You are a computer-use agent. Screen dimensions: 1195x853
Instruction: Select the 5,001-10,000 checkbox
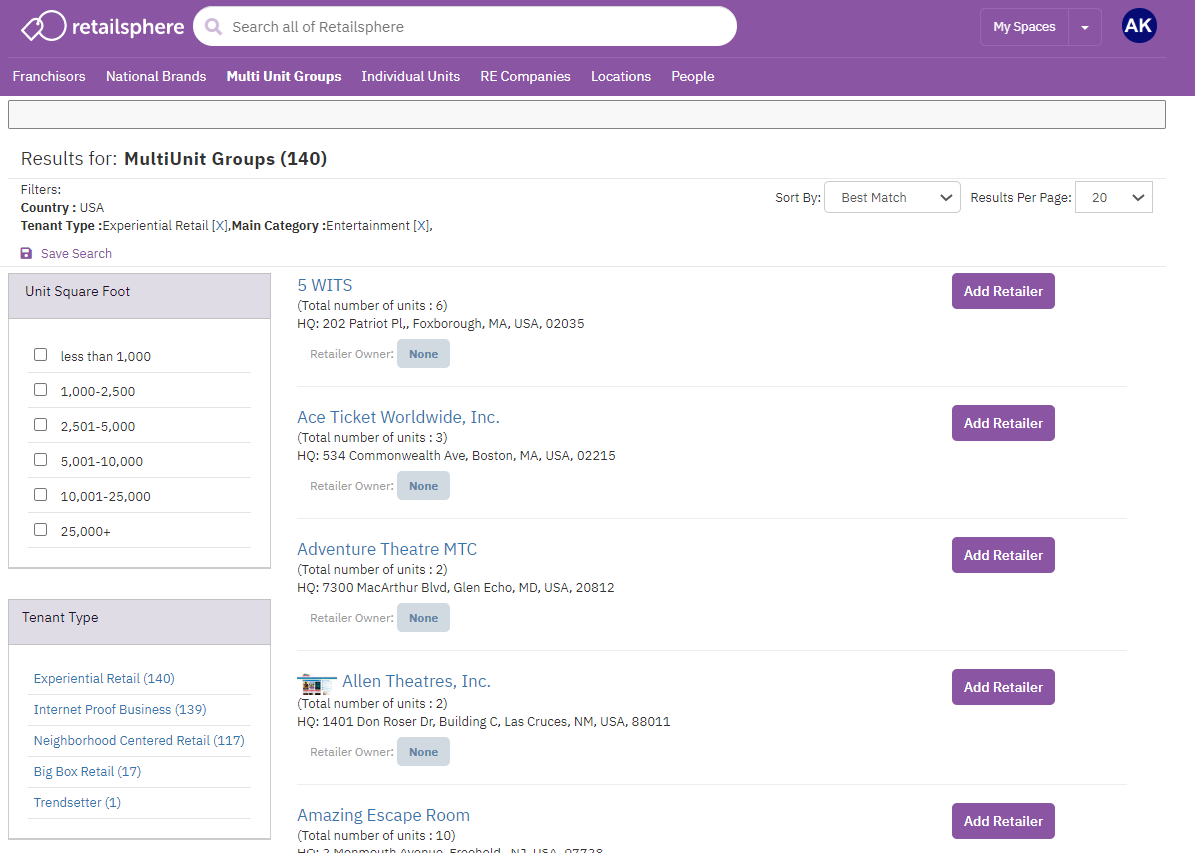[40, 460]
